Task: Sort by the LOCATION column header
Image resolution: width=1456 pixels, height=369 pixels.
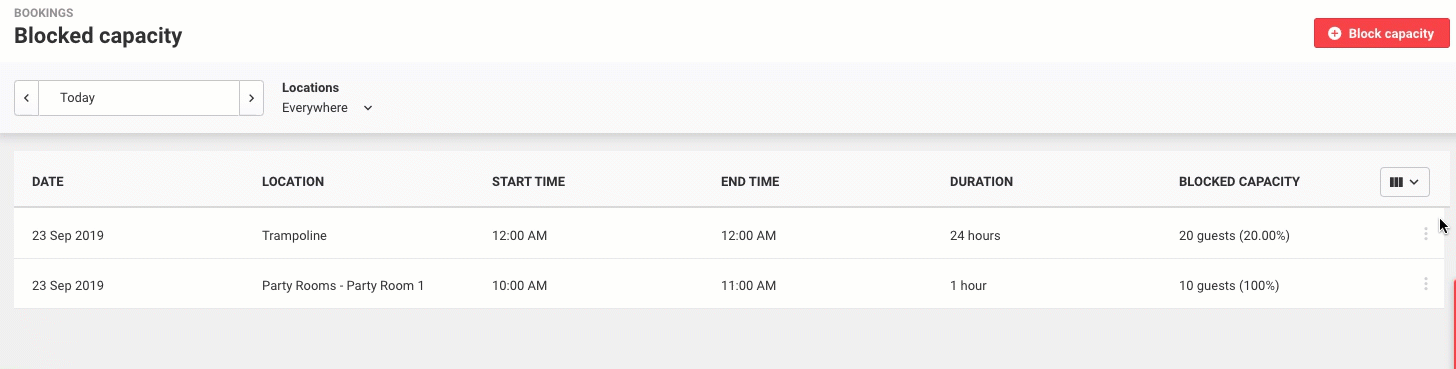Action: coord(293,182)
